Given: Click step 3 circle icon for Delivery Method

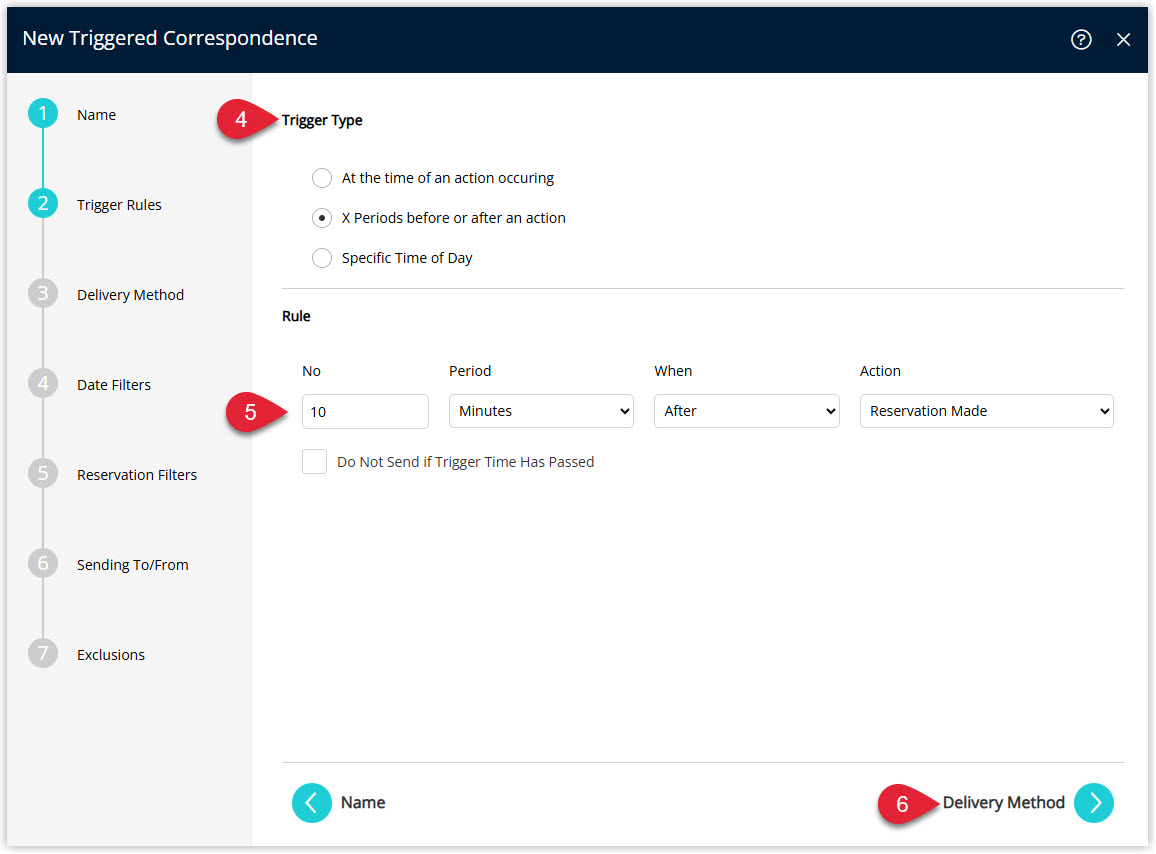Looking at the screenshot, I should (x=43, y=294).
